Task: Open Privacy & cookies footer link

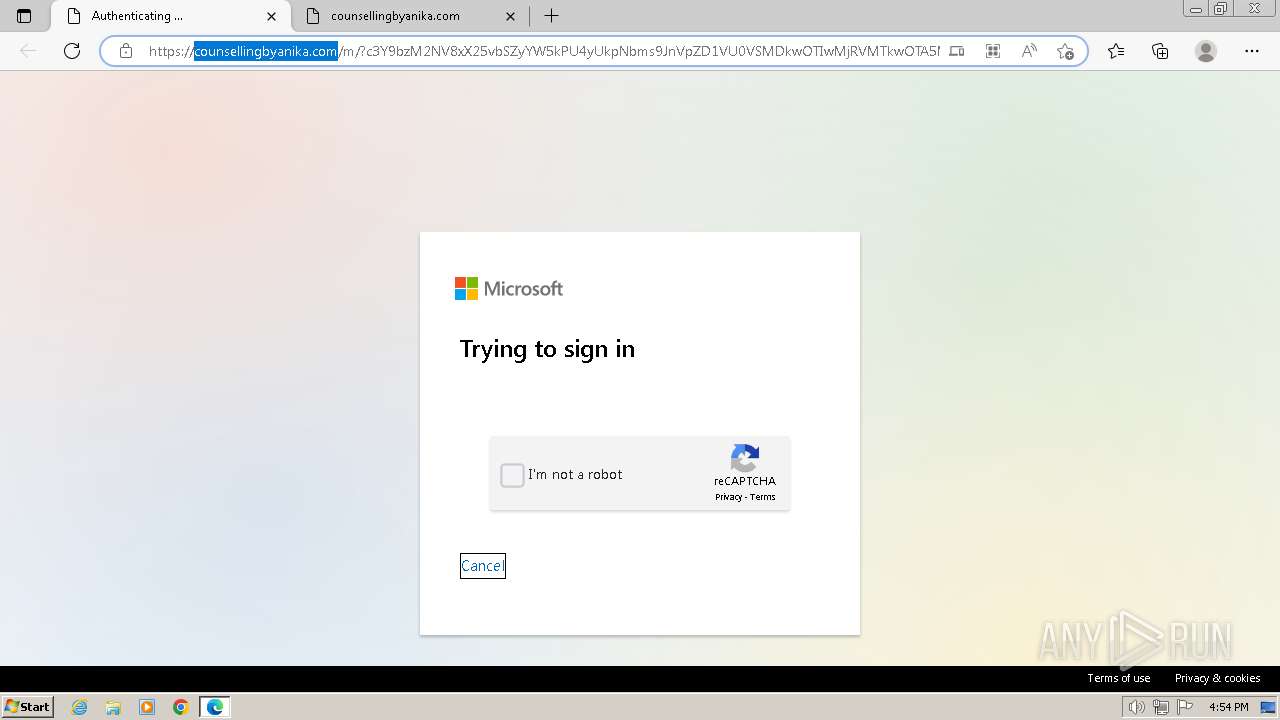Action: 1217,678
